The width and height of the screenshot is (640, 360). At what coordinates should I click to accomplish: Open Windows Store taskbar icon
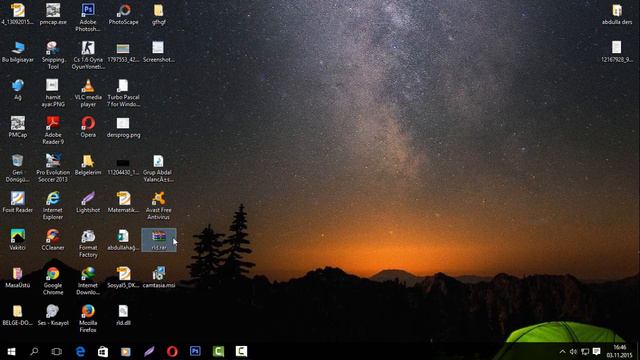point(103,351)
